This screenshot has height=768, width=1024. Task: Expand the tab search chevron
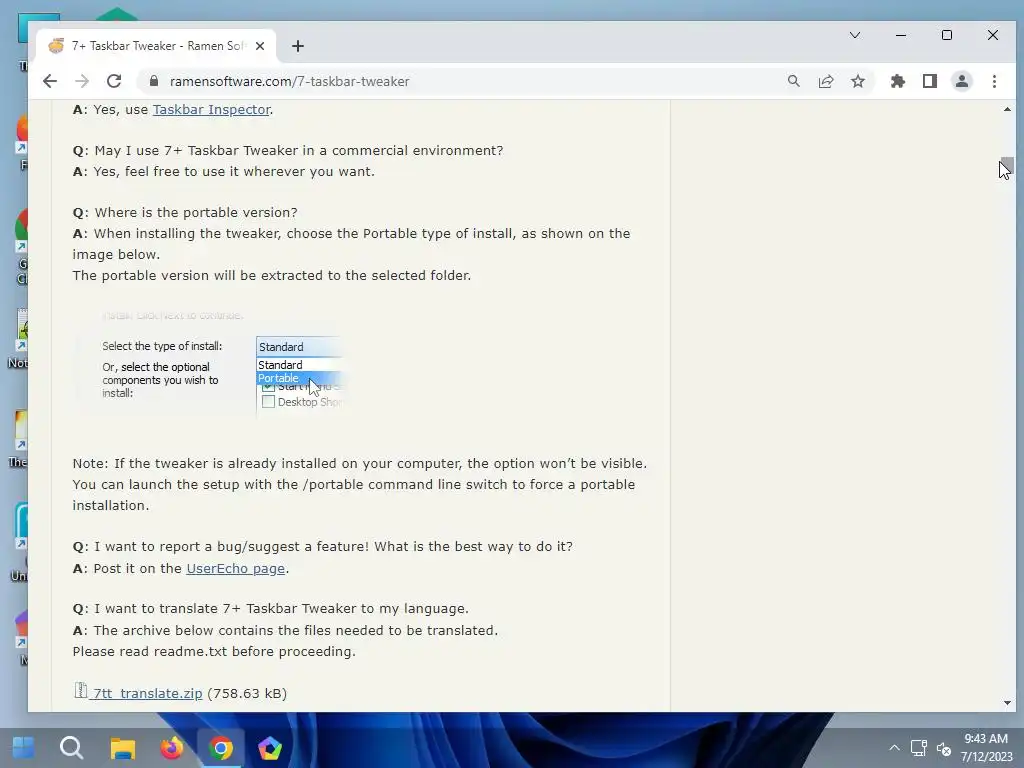[854, 35]
